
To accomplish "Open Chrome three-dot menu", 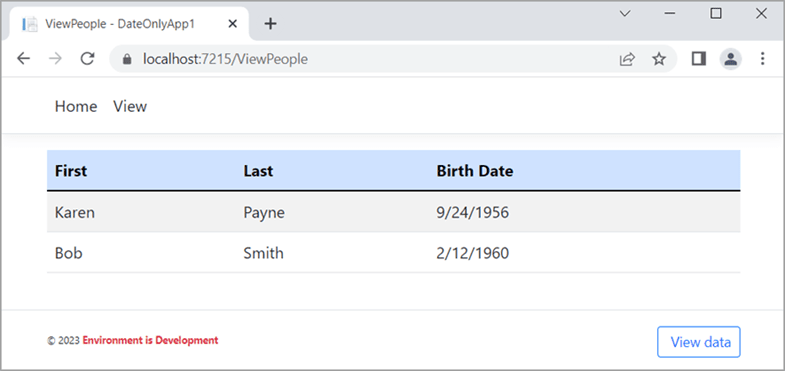I will click(x=762, y=59).
